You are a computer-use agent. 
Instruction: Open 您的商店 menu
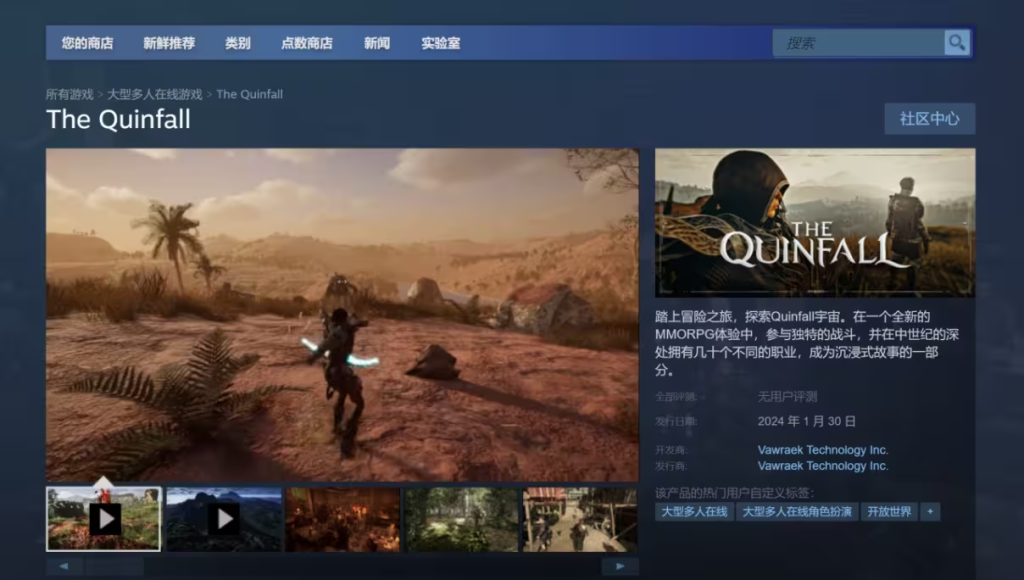[x=88, y=43]
